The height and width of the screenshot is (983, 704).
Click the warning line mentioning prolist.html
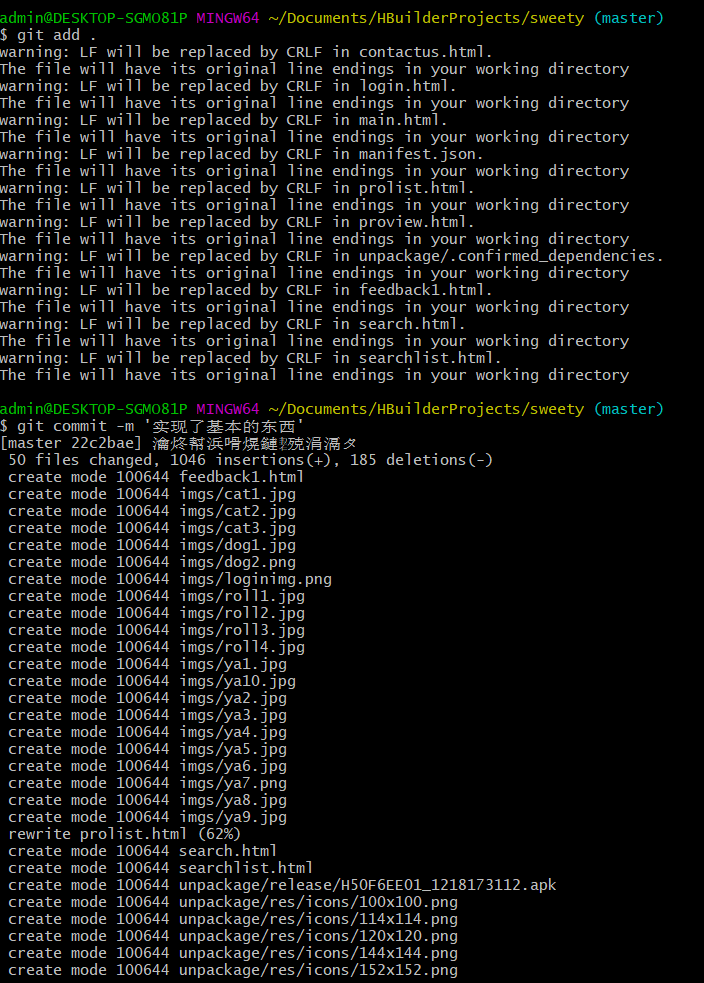[238, 187]
